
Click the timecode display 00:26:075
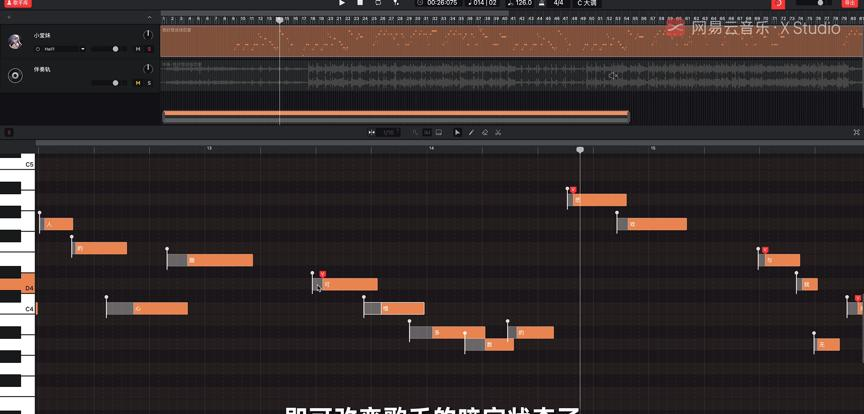(441, 3)
